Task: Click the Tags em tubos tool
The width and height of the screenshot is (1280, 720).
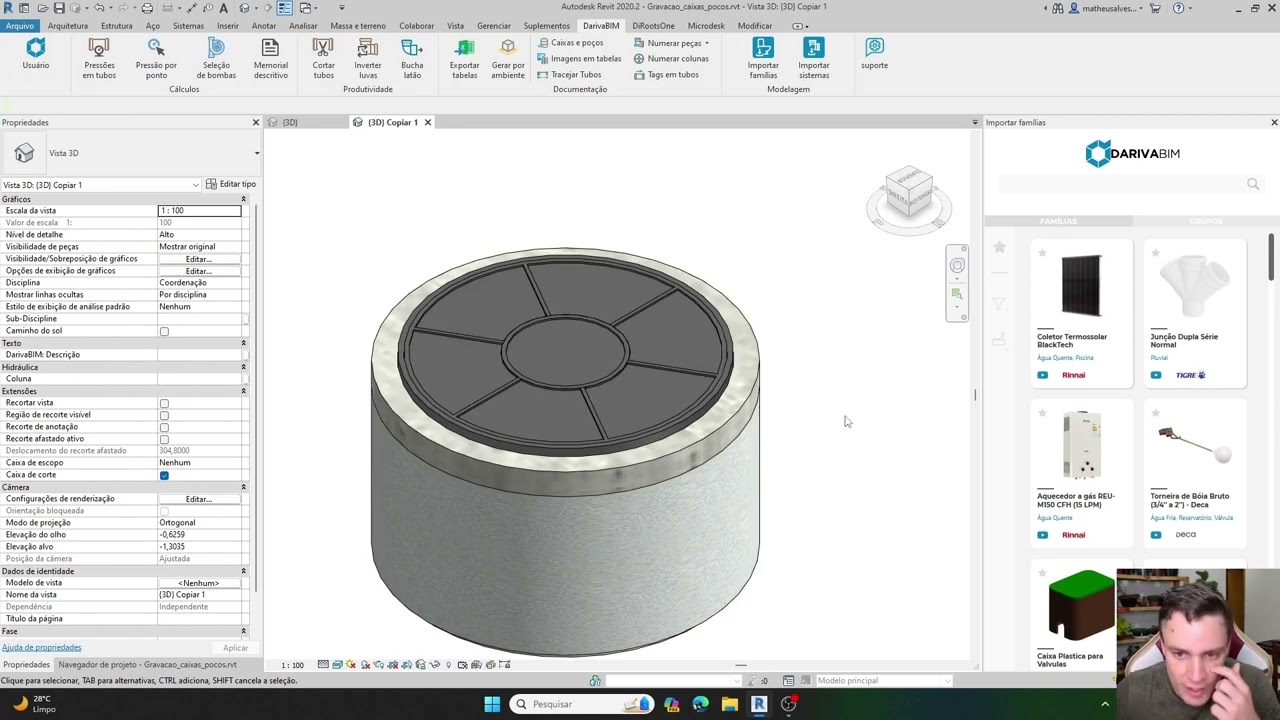Action: pos(666,74)
